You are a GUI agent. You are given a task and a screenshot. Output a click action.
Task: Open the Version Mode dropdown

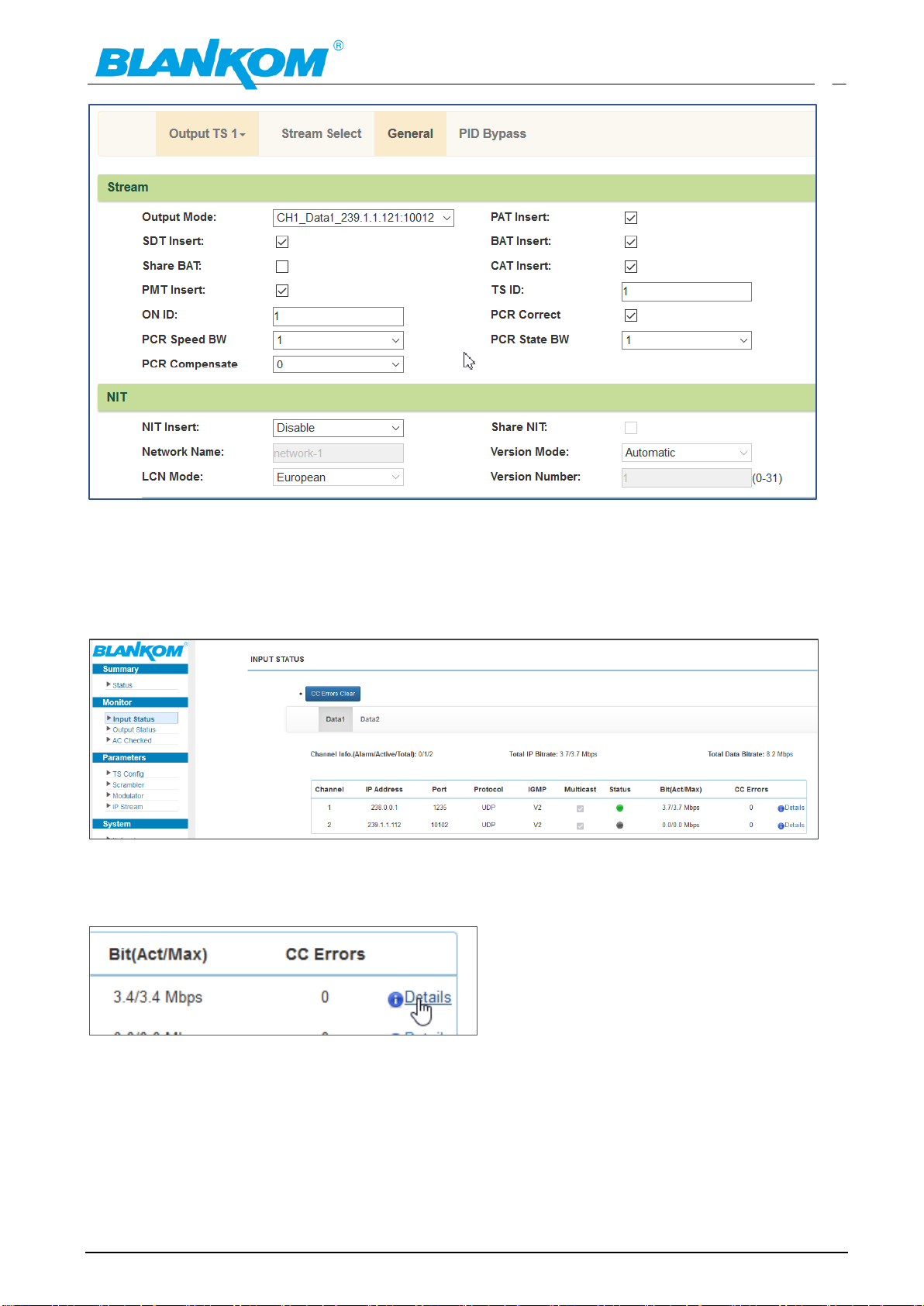687,453
